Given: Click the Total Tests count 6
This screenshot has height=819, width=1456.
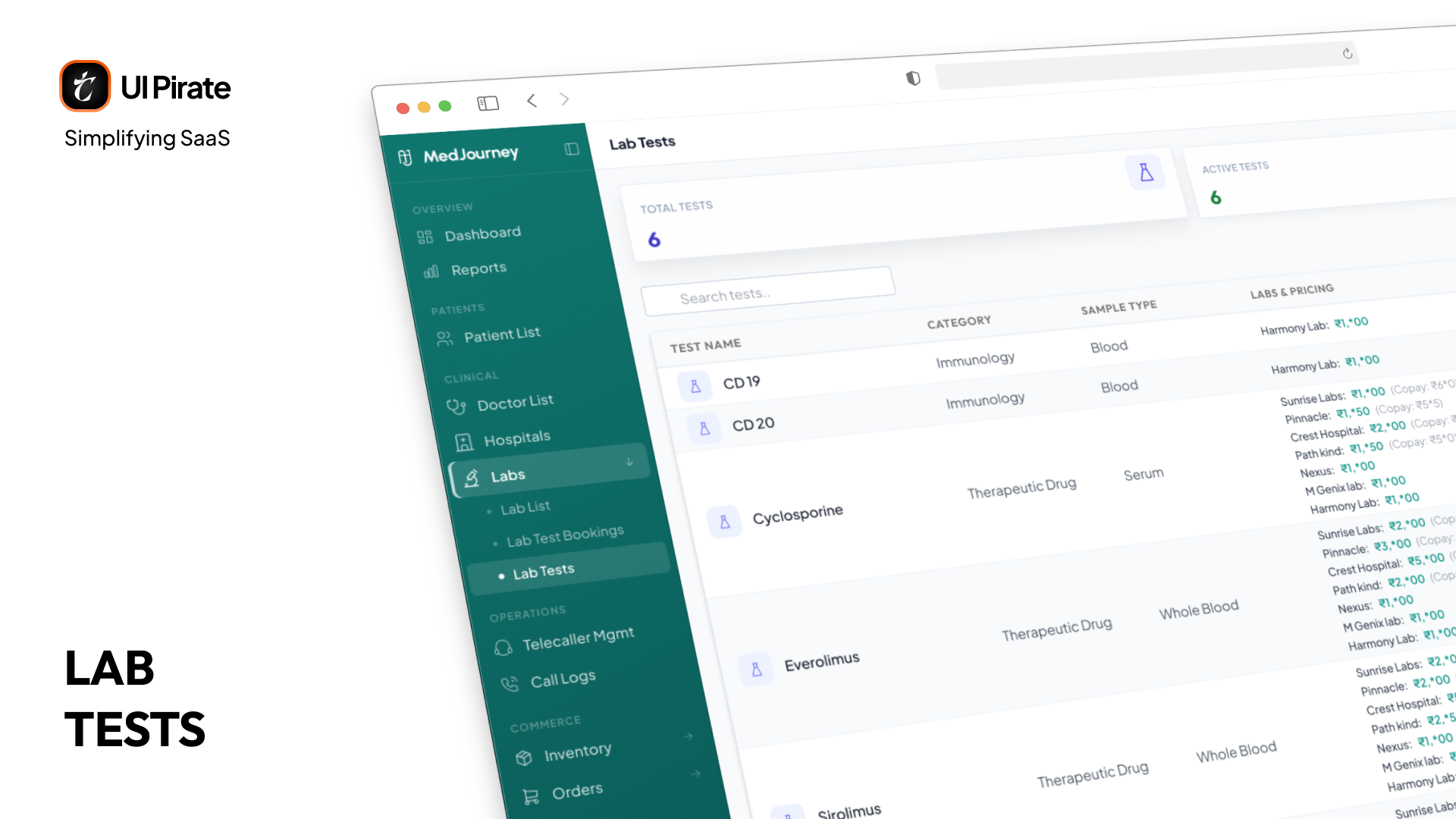Looking at the screenshot, I should click(654, 240).
